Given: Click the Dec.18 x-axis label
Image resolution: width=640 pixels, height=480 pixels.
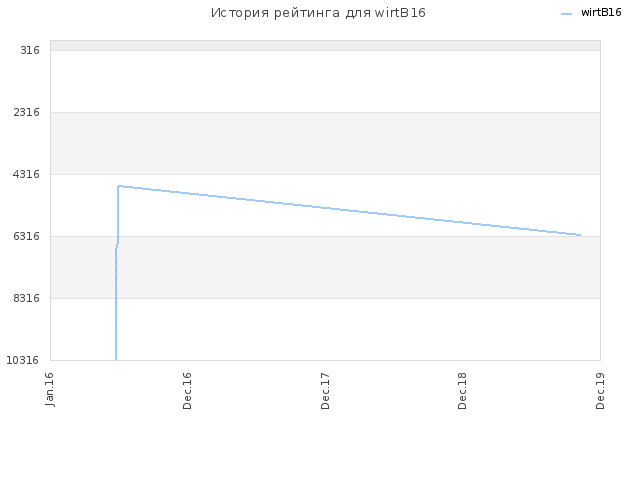Looking at the screenshot, I should 462,391.
